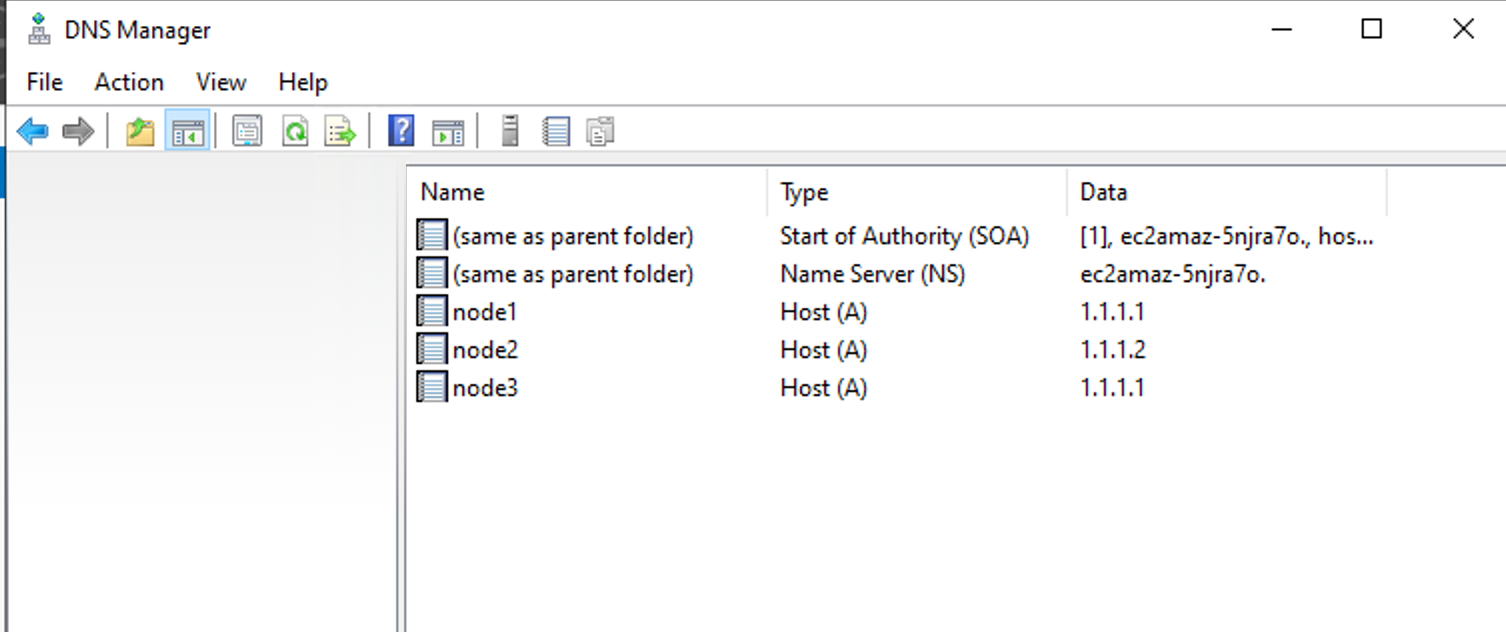Open the Action menu
1506x632 pixels.
128,82
